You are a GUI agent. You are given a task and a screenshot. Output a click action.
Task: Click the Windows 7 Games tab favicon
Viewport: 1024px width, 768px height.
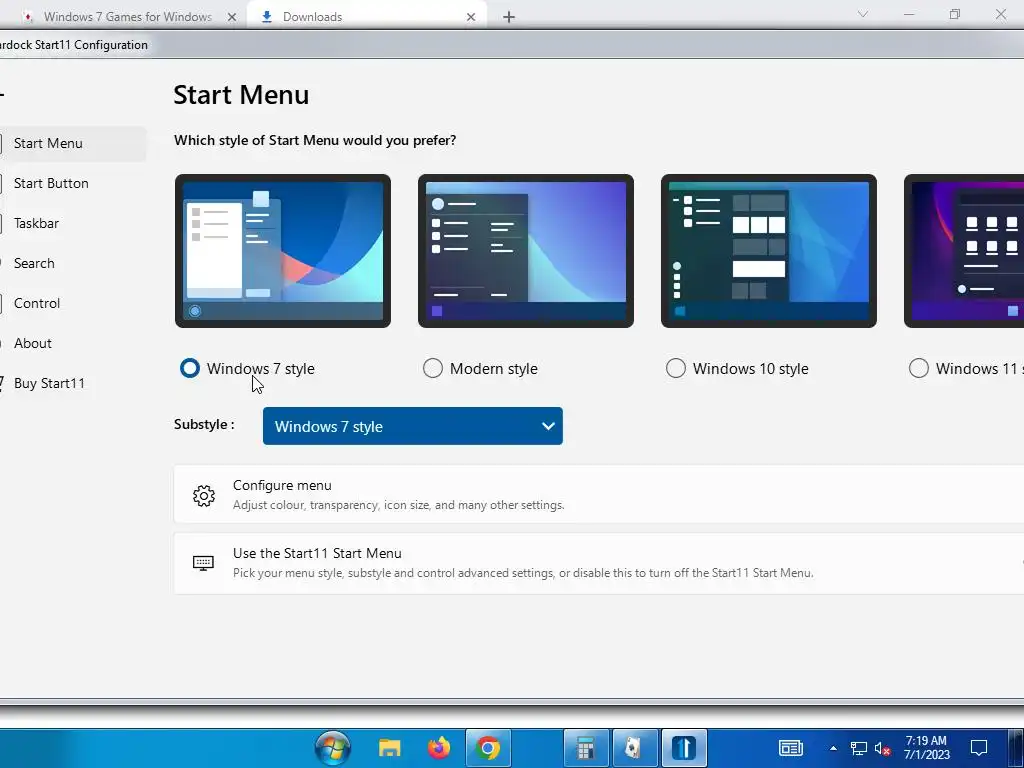pyautogui.click(x=28, y=17)
